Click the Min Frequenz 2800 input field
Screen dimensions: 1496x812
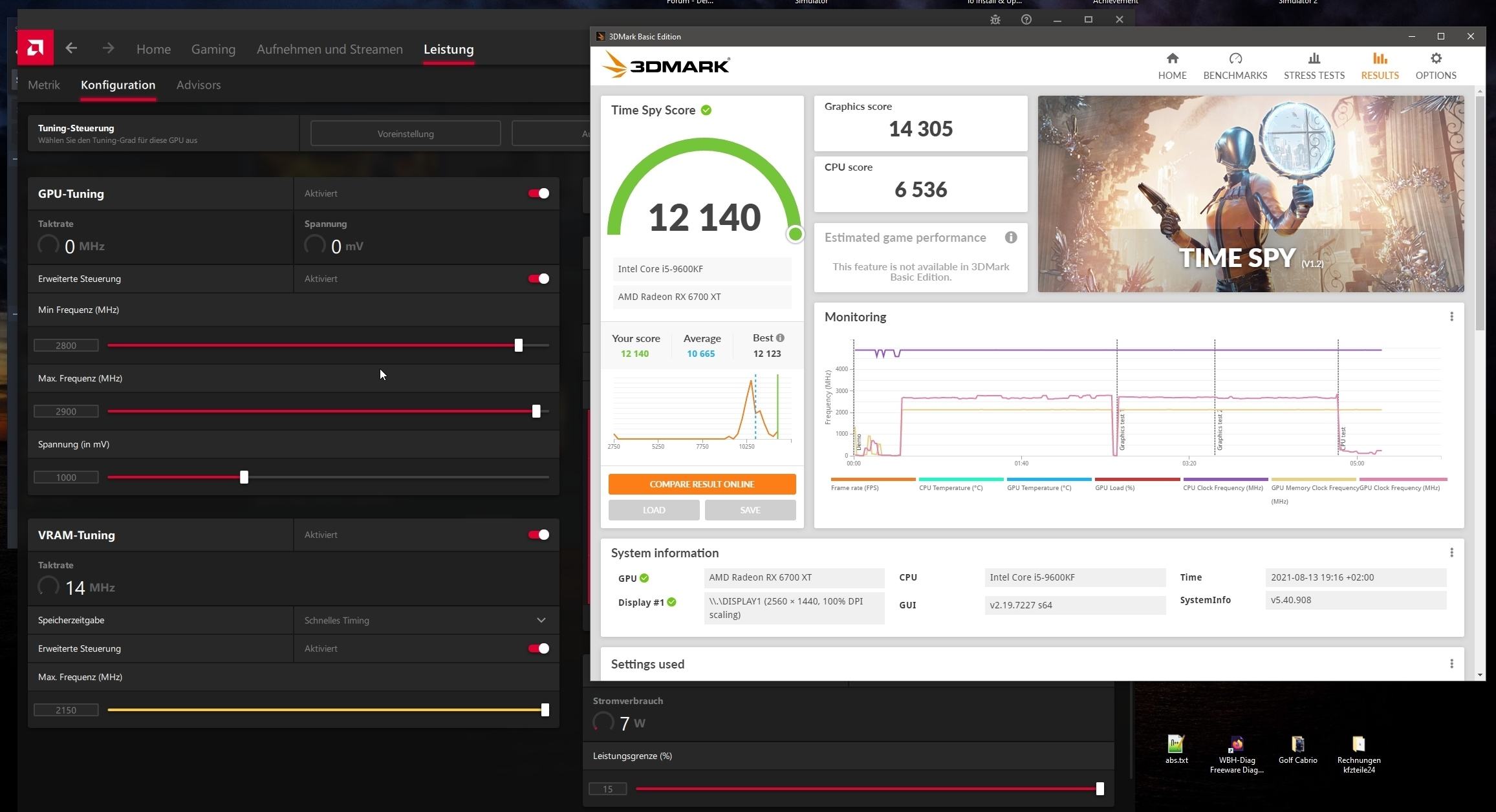[66, 345]
